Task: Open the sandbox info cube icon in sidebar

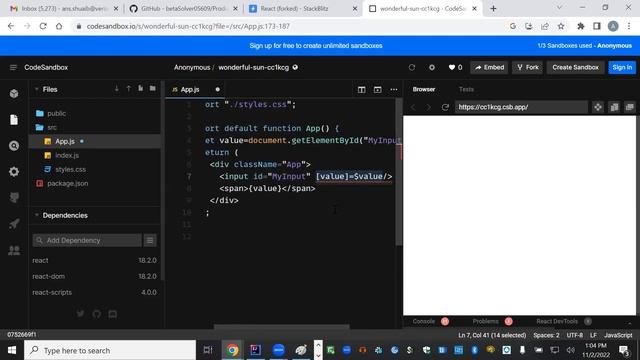Action: [14, 93]
